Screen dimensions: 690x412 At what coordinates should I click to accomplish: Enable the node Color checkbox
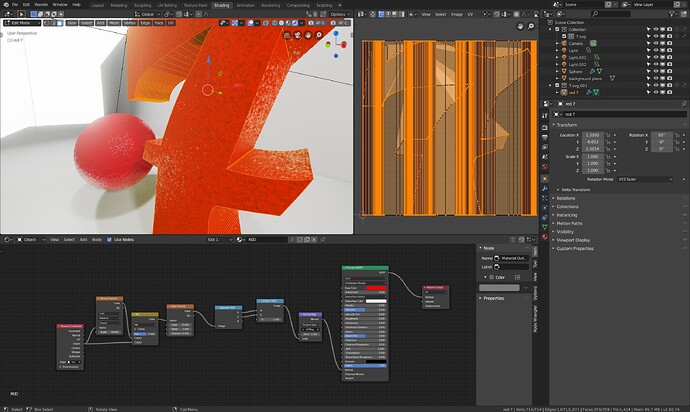[492, 277]
